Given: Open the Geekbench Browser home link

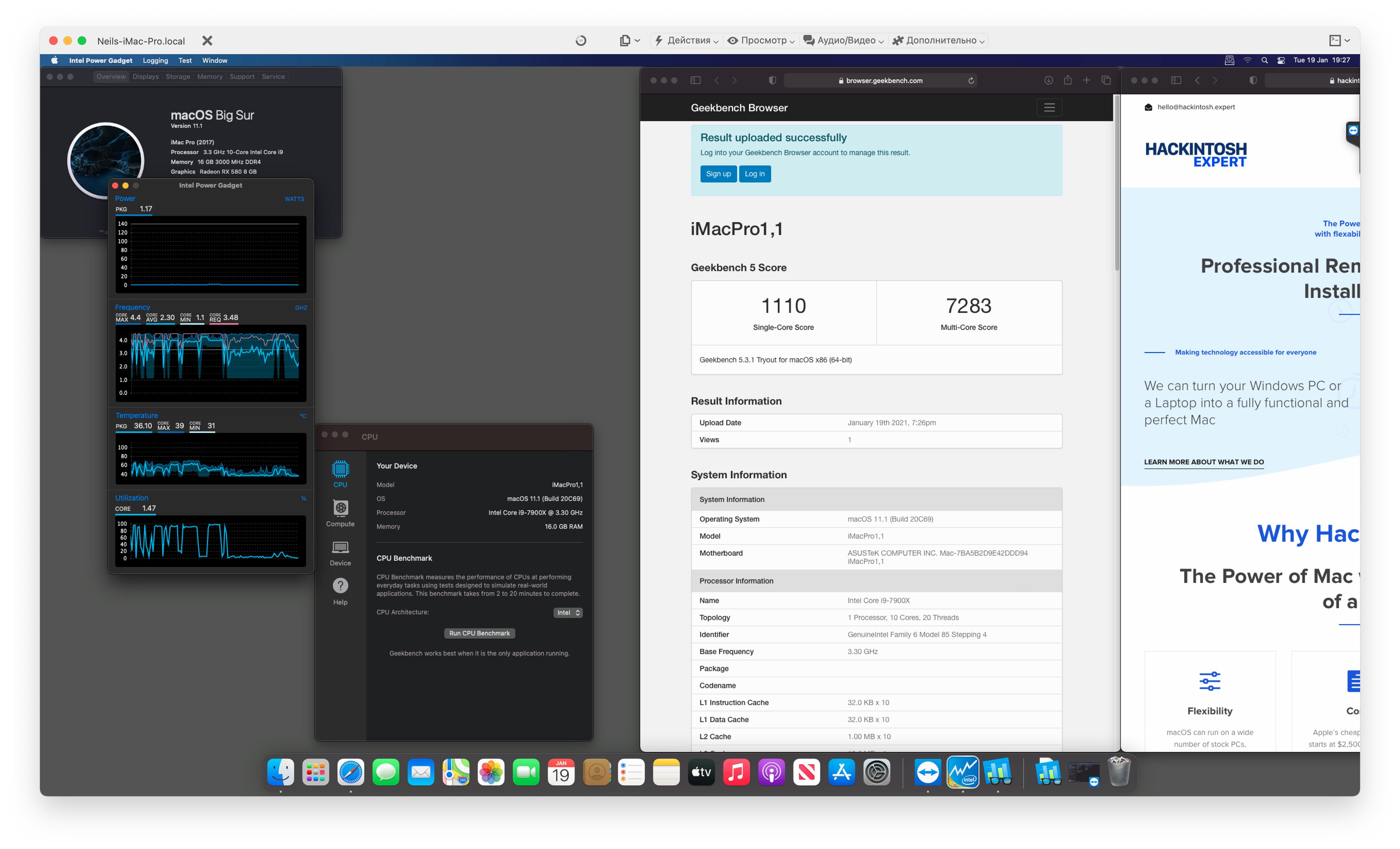Looking at the screenshot, I should 738,107.
